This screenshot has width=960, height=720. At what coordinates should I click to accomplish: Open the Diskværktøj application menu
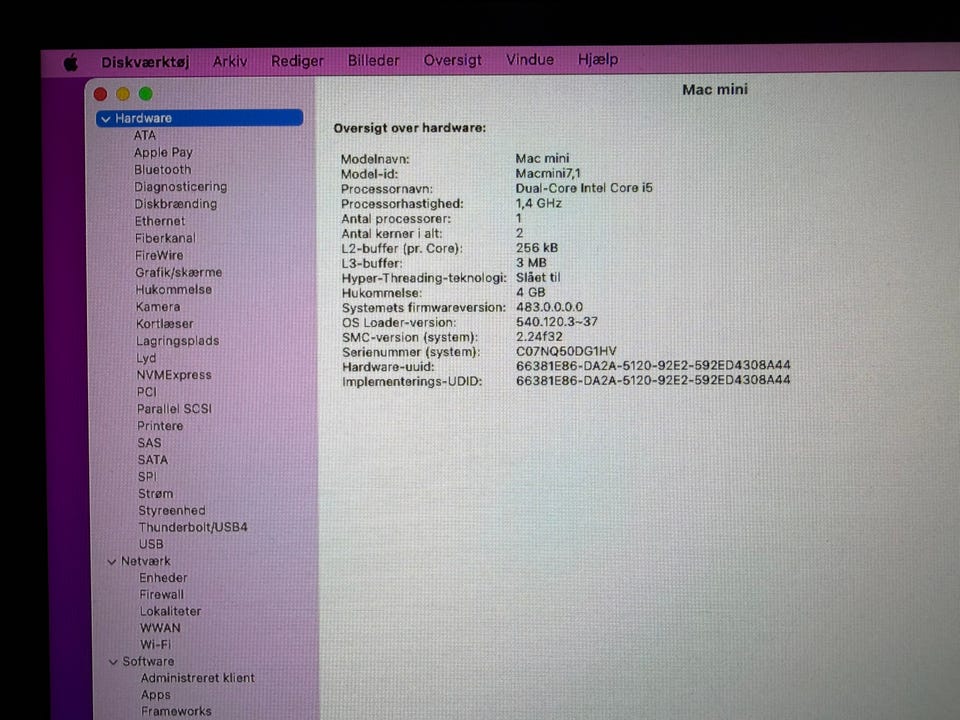(x=145, y=62)
